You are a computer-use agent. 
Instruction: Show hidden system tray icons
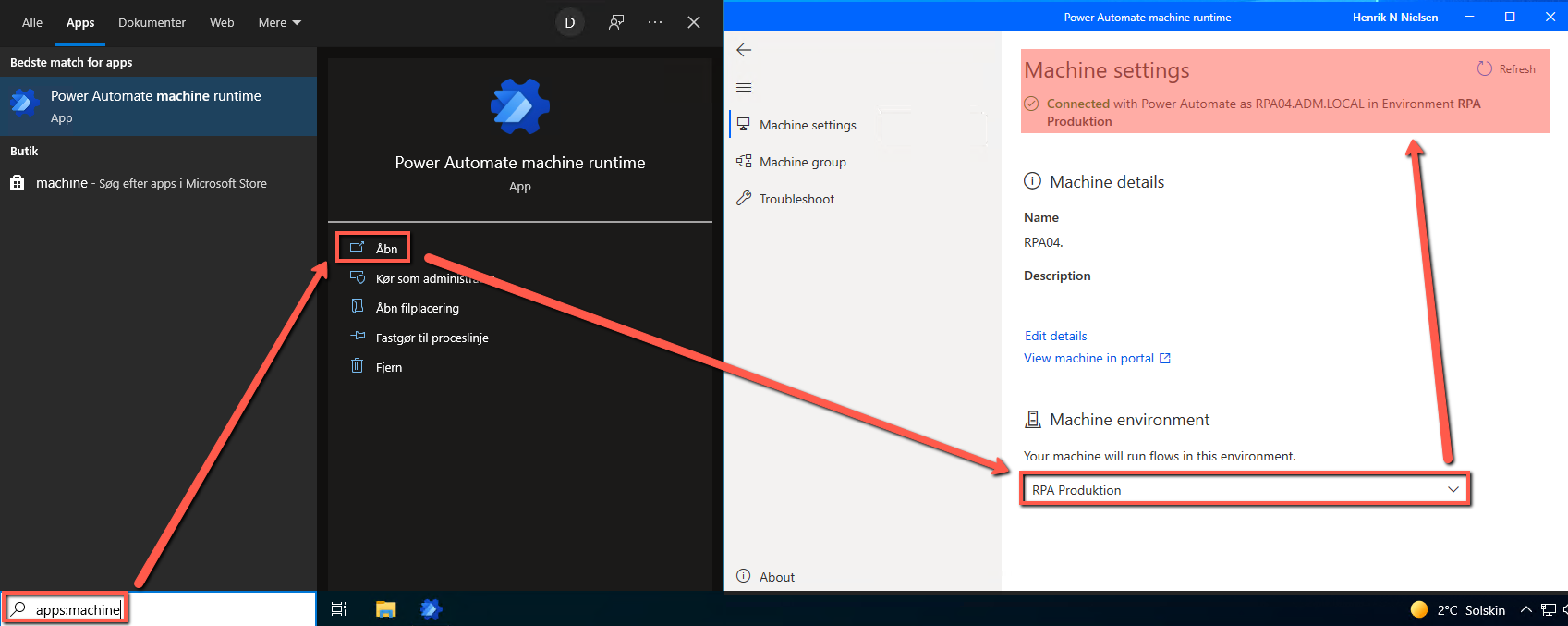pyautogui.click(x=1525, y=609)
